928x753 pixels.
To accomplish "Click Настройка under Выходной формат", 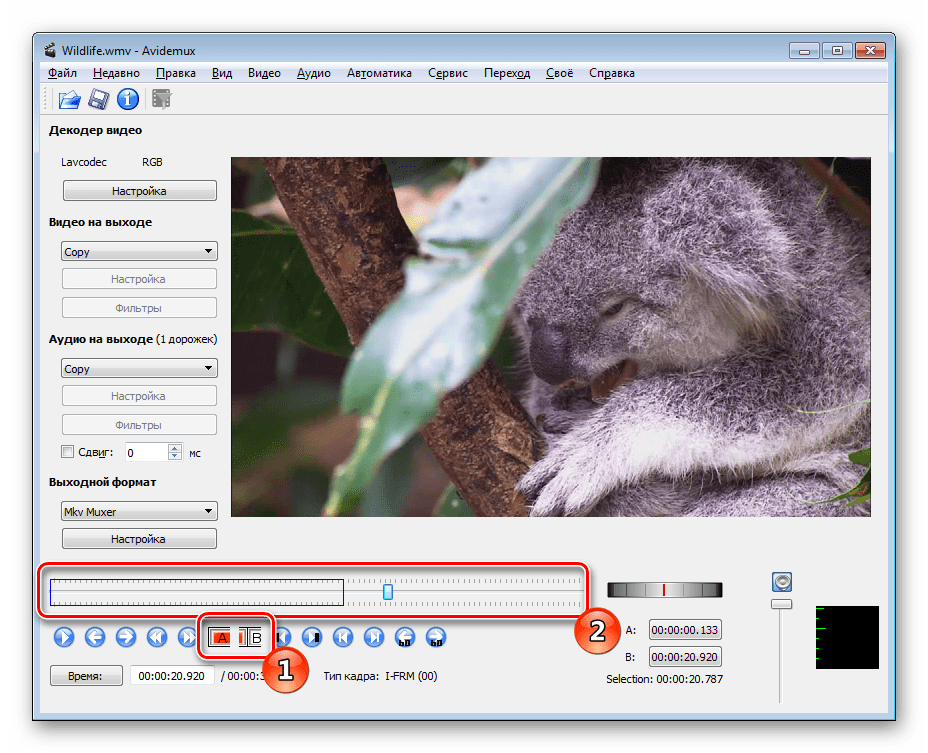I will point(140,539).
